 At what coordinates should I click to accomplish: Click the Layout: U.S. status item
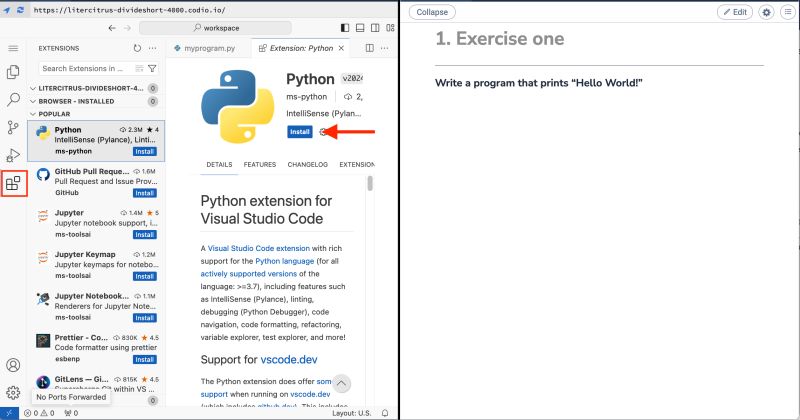tap(352, 413)
